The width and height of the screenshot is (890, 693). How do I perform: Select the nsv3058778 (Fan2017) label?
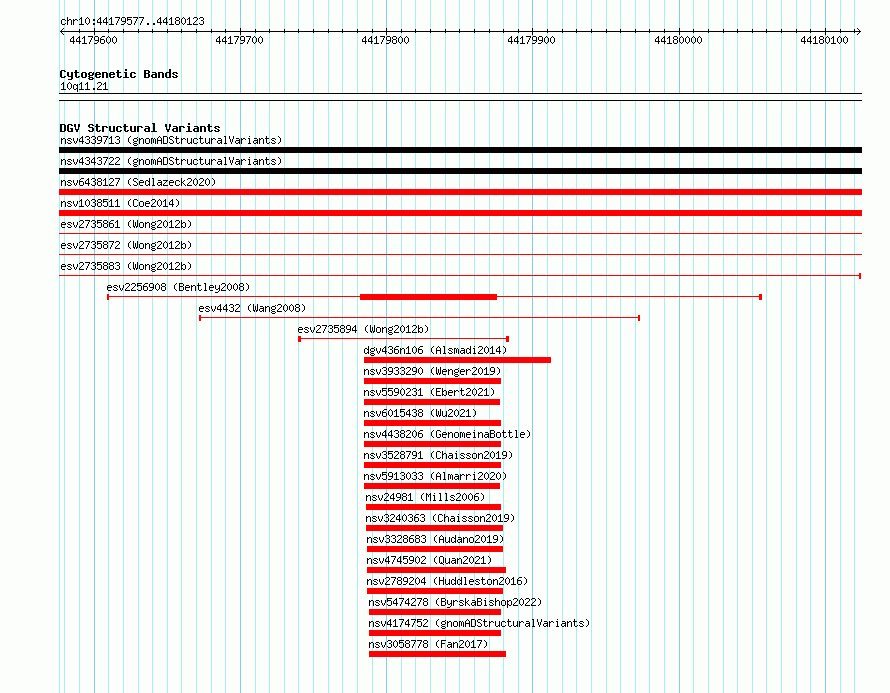(x=428, y=644)
